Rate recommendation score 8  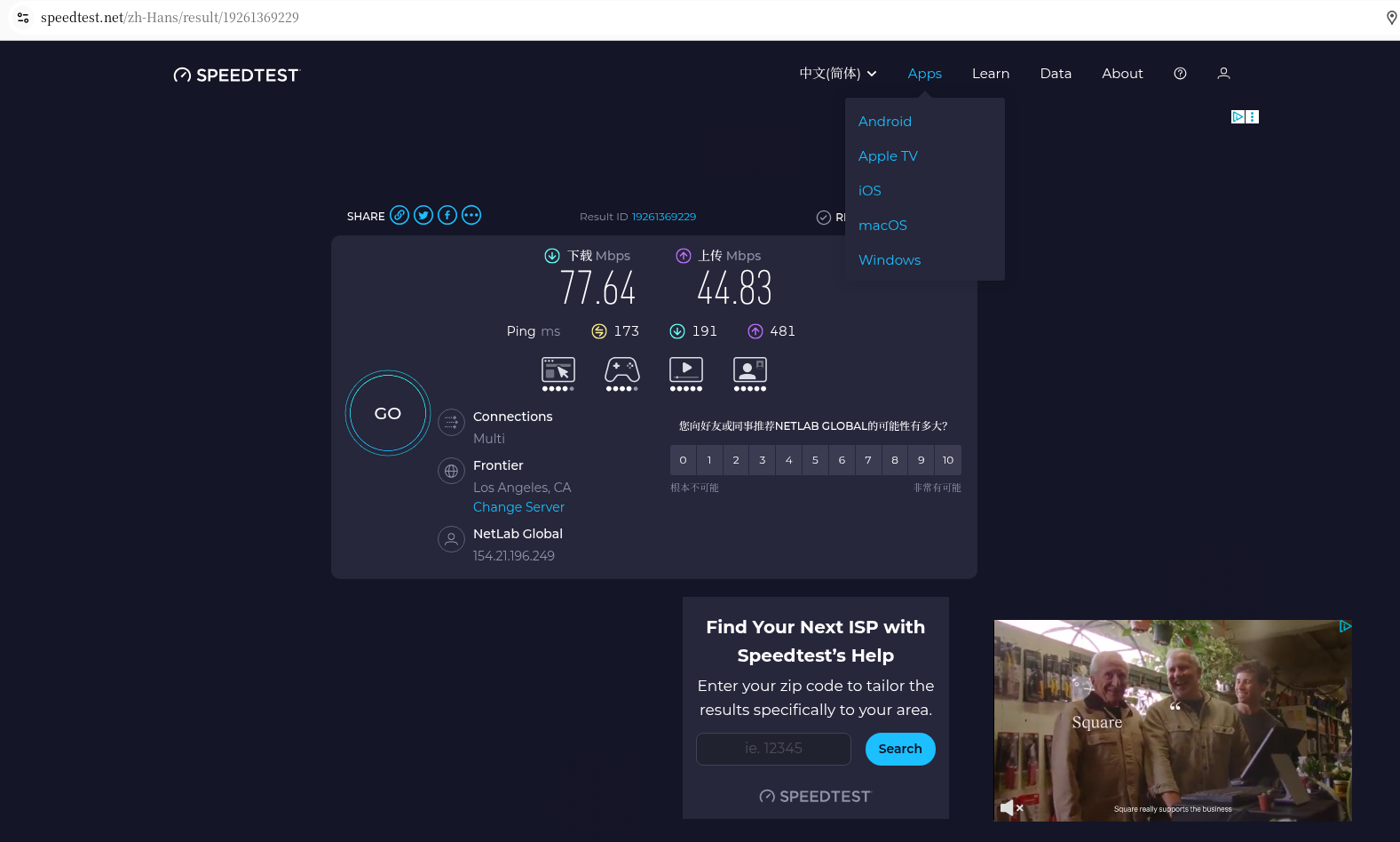pyautogui.click(x=895, y=460)
